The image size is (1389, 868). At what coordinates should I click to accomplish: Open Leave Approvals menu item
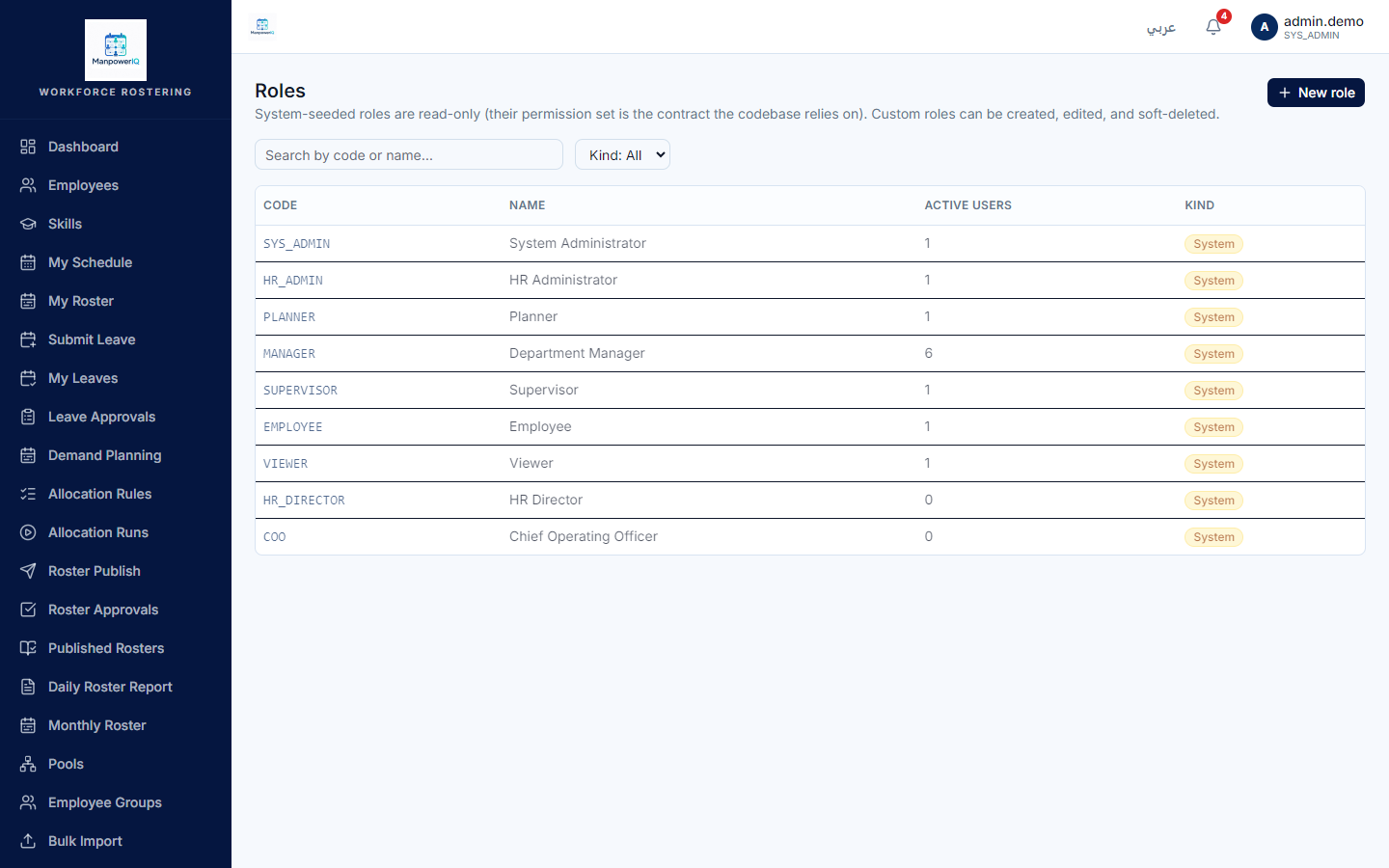click(x=116, y=417)
